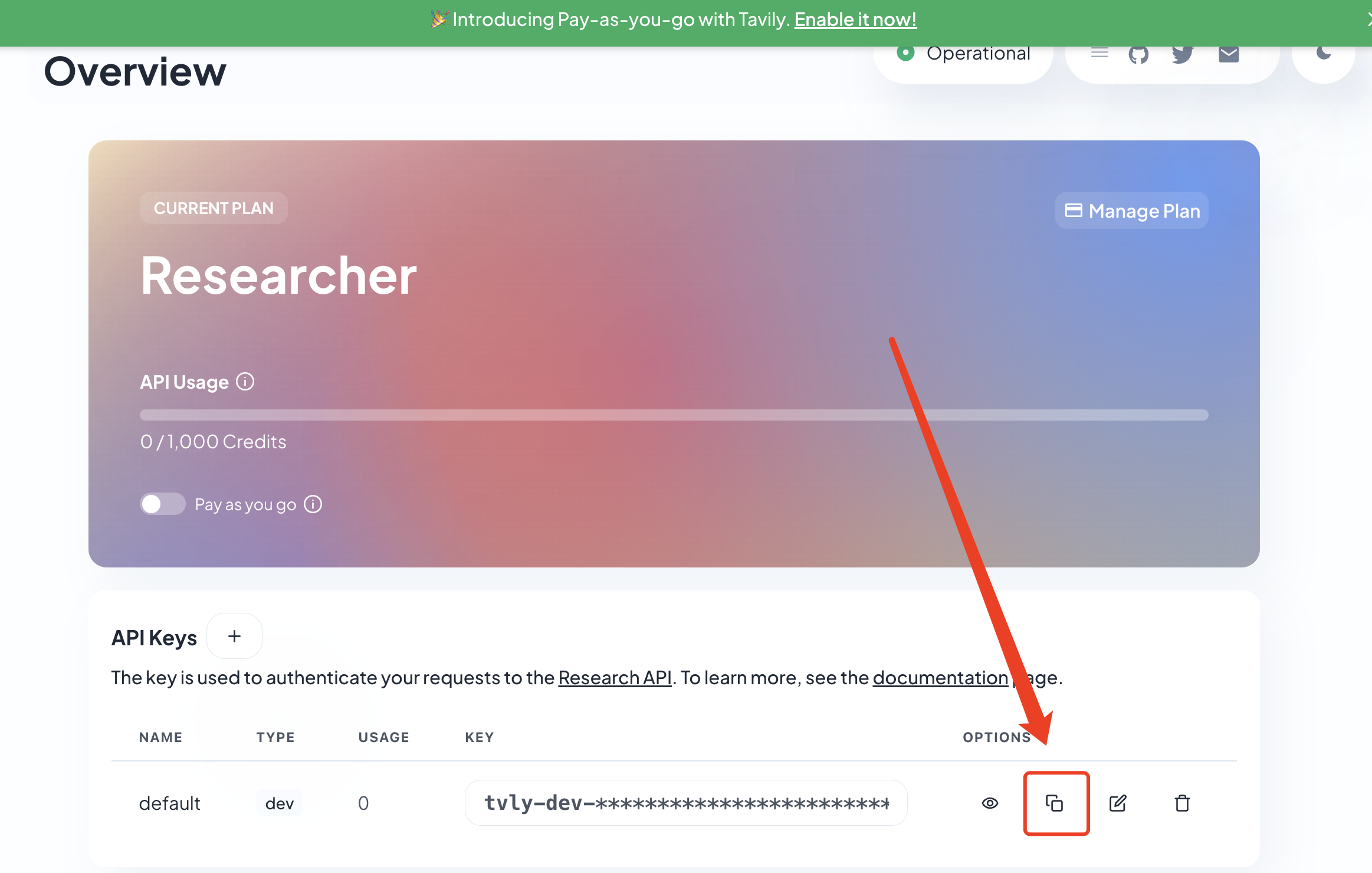The width and height of the screenshot is (1372, 873).
Task: Open Manage Plan
Action: point(1132,211)
